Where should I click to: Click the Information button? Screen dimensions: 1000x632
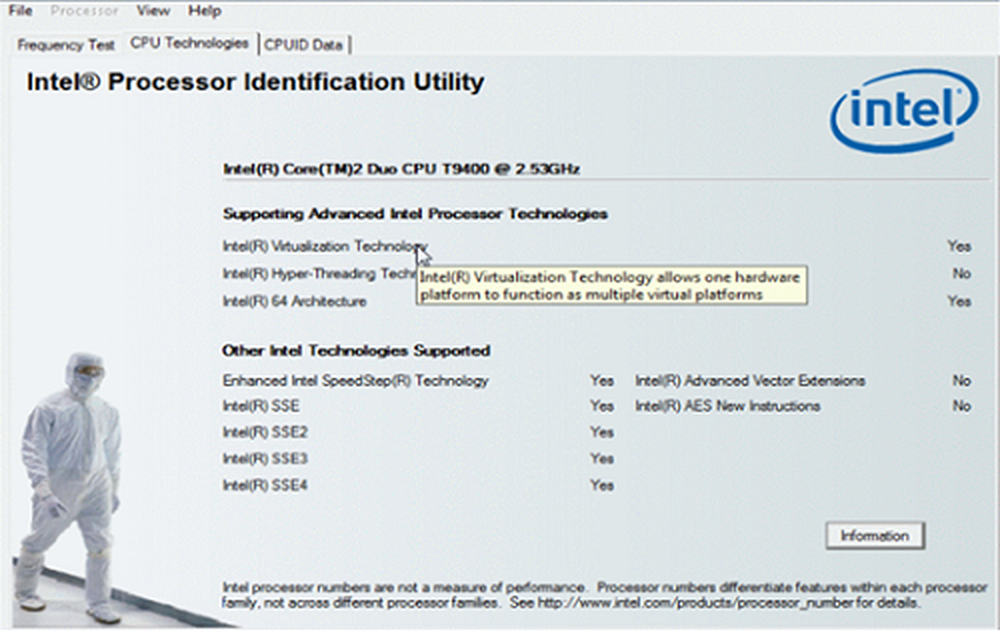coord(874,536)
